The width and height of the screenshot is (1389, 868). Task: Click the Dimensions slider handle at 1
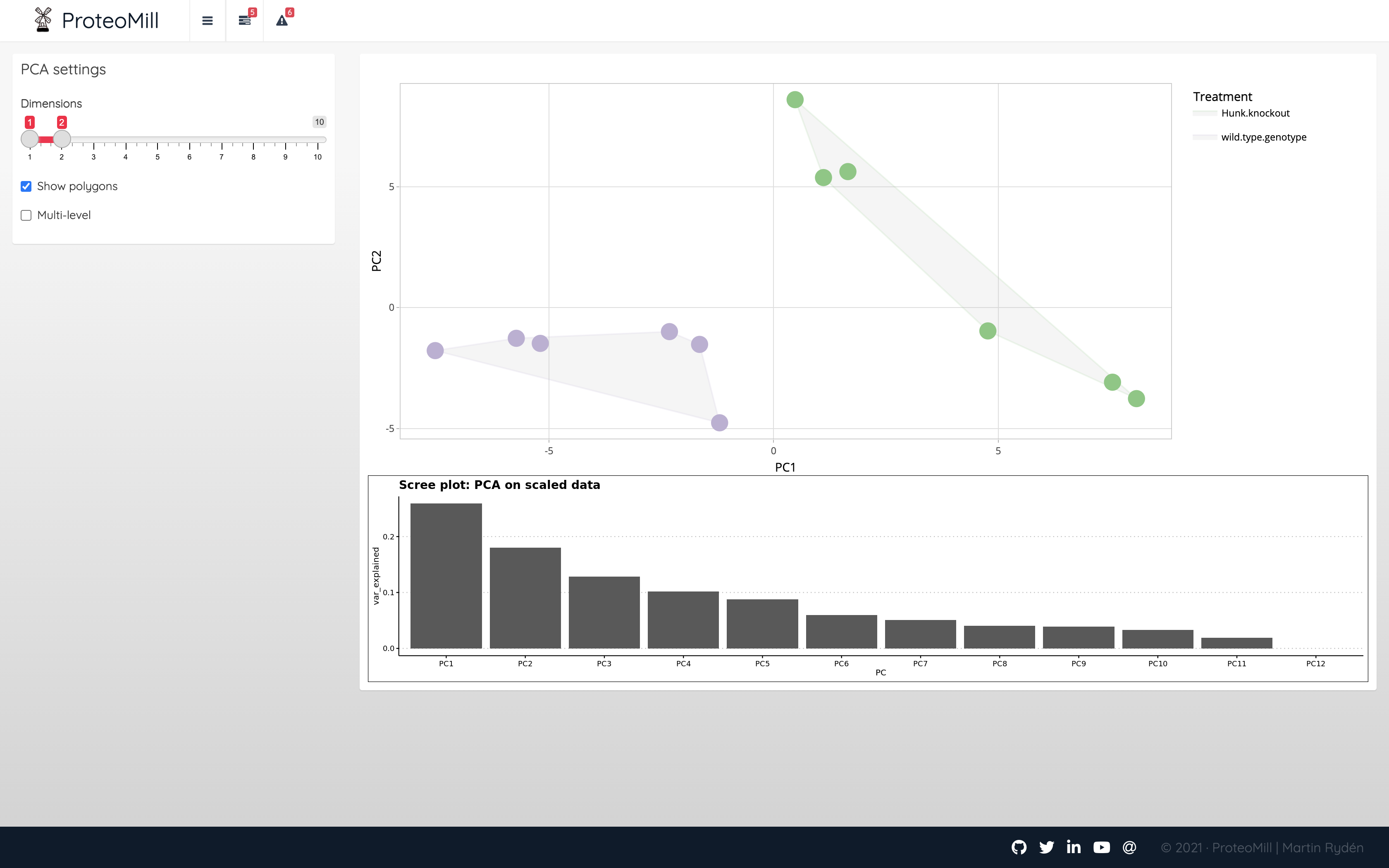30,139
